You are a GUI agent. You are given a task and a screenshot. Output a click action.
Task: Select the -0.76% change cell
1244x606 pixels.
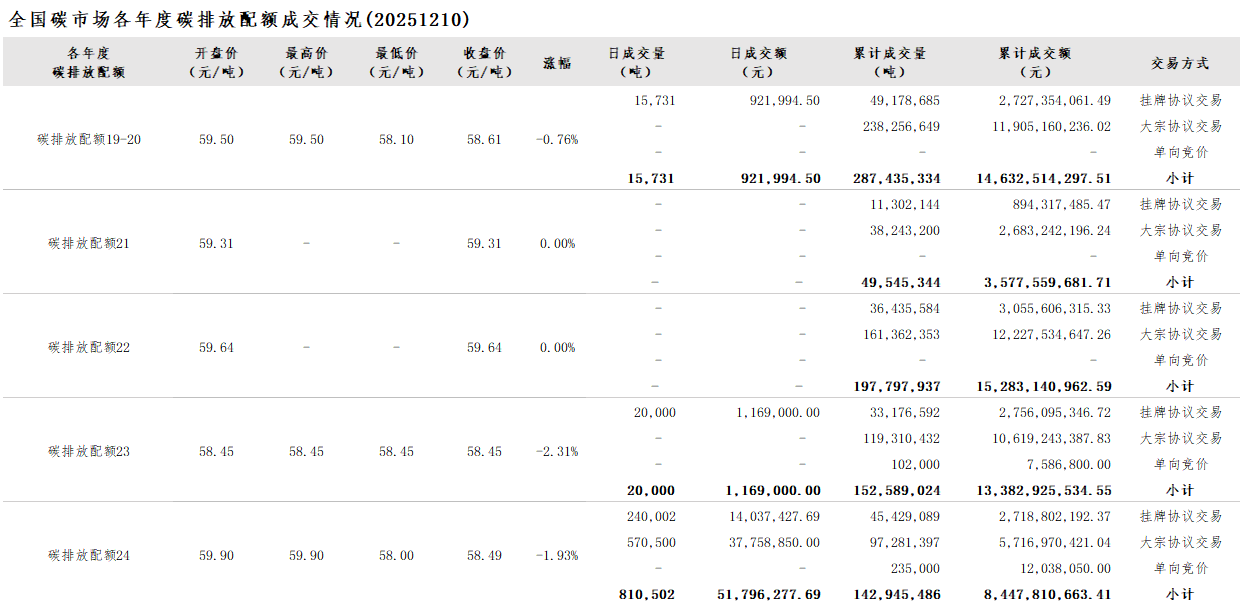(x=557, y=139)
